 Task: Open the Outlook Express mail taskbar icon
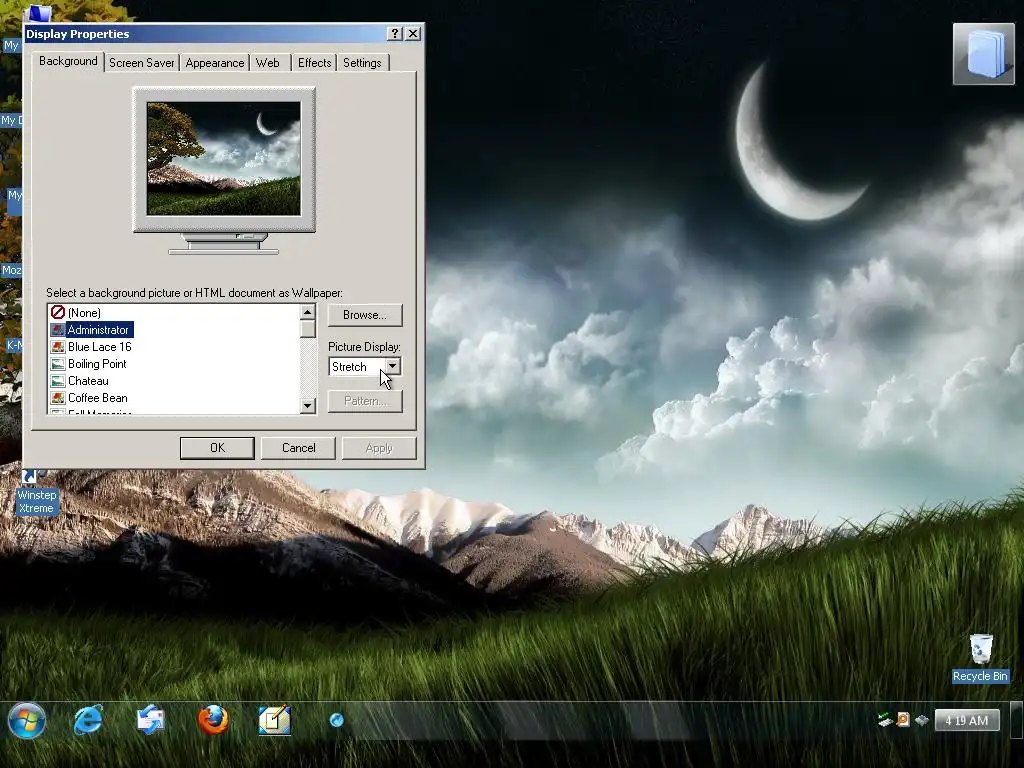click(150, 720)
